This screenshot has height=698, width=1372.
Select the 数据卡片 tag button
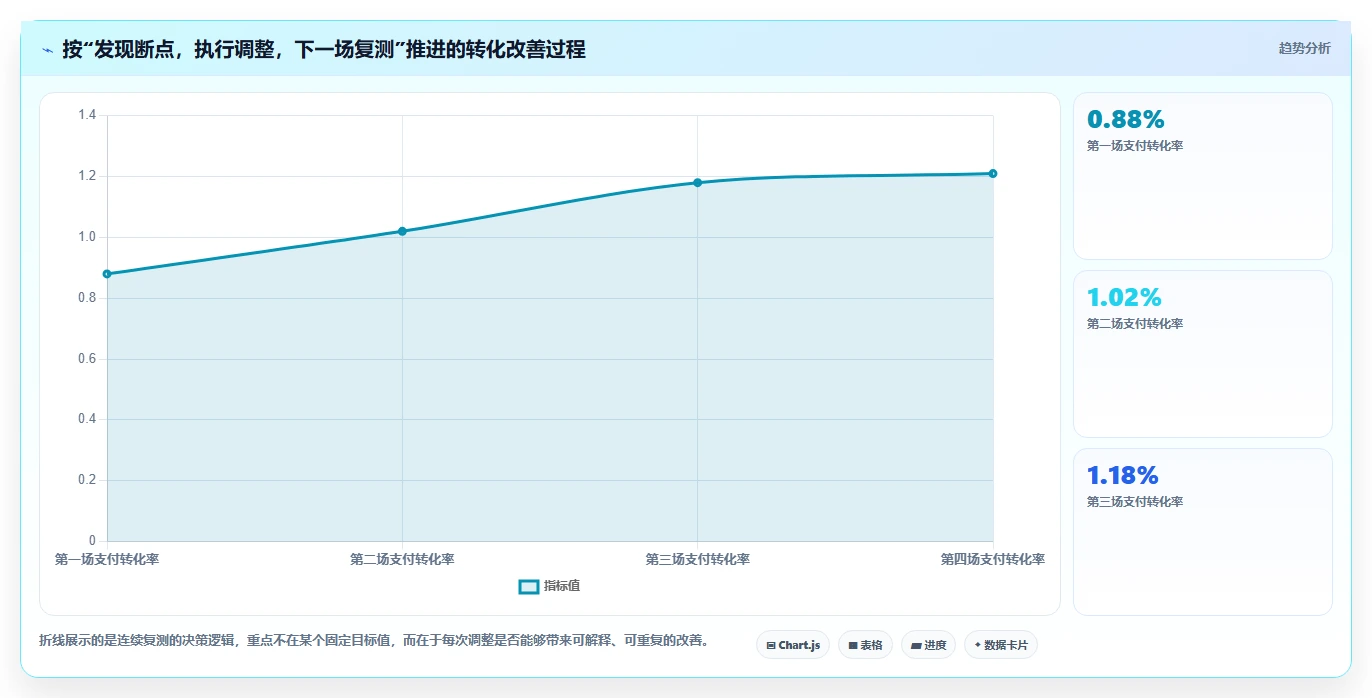[x=1001, y=645]
